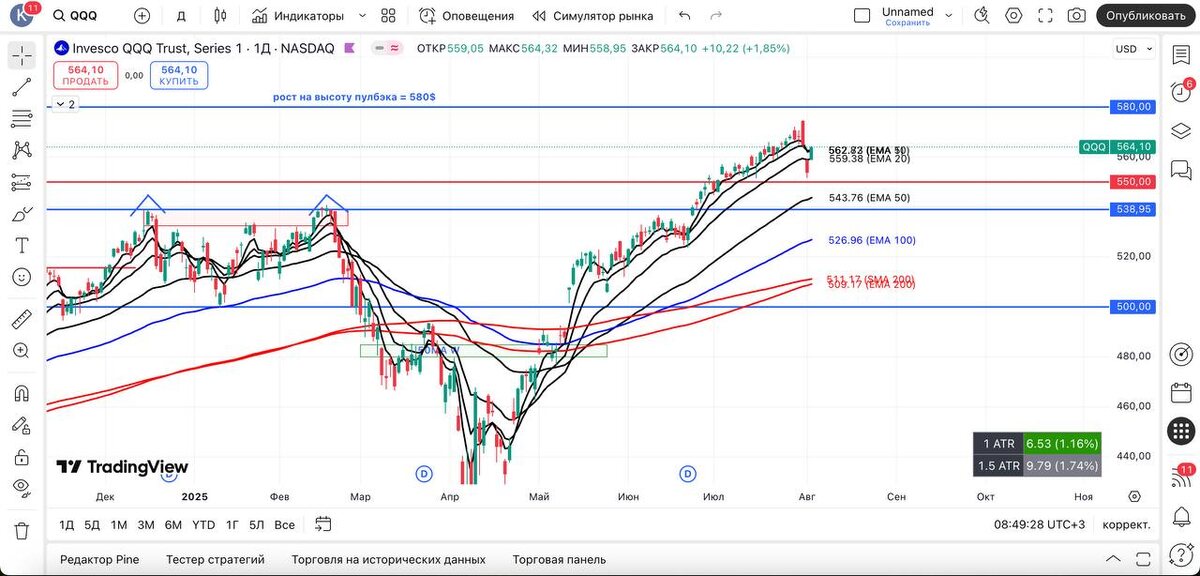Expand the indicator favorites dropdown arrow
1200x576 pixels.
(x=362, y=16)
